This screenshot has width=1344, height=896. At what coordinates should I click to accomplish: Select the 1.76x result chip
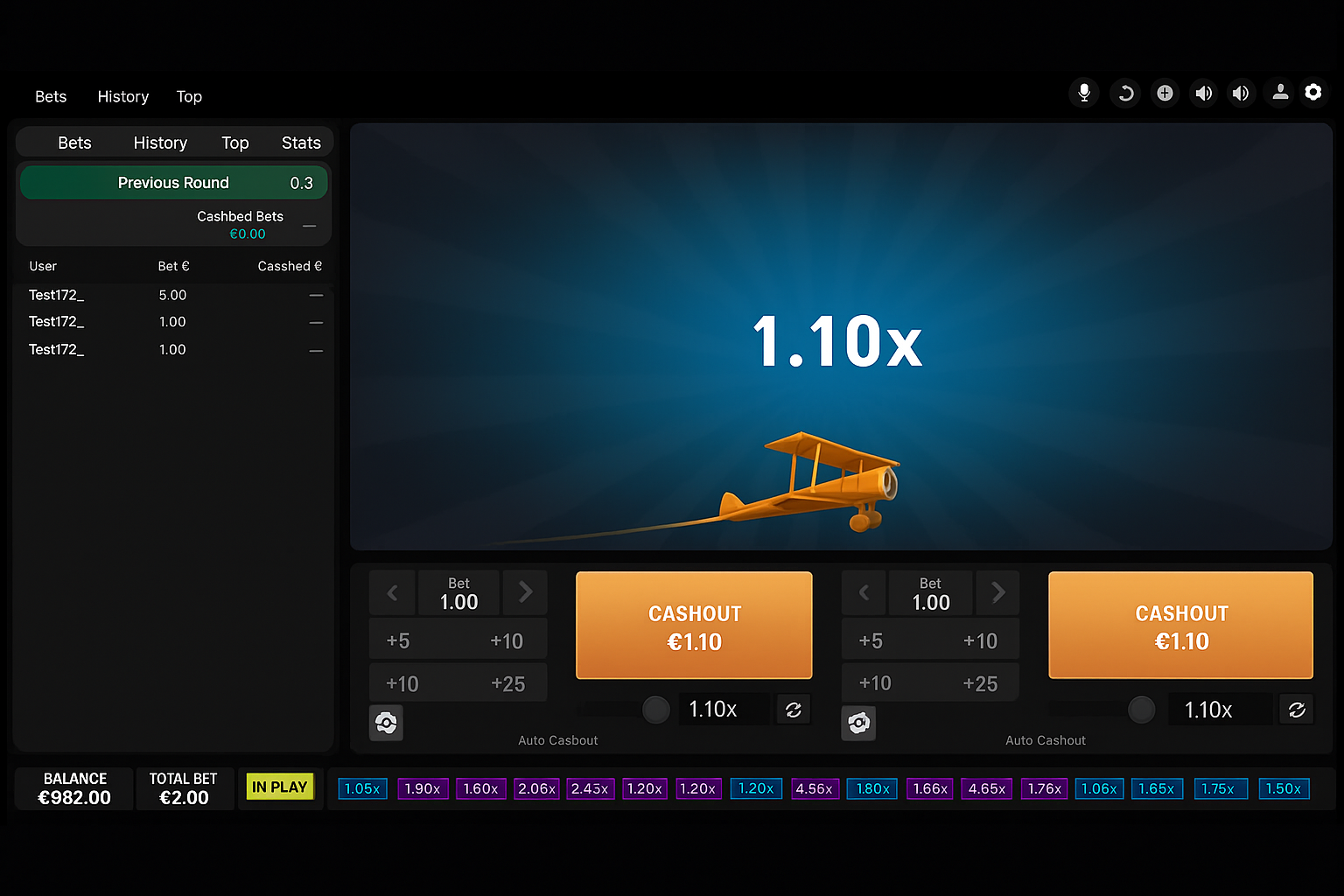[x=1044, y=788]
